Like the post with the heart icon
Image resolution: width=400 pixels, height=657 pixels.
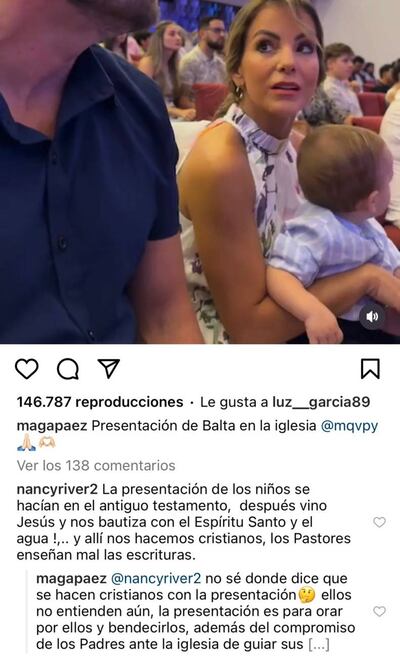point(27,369)
